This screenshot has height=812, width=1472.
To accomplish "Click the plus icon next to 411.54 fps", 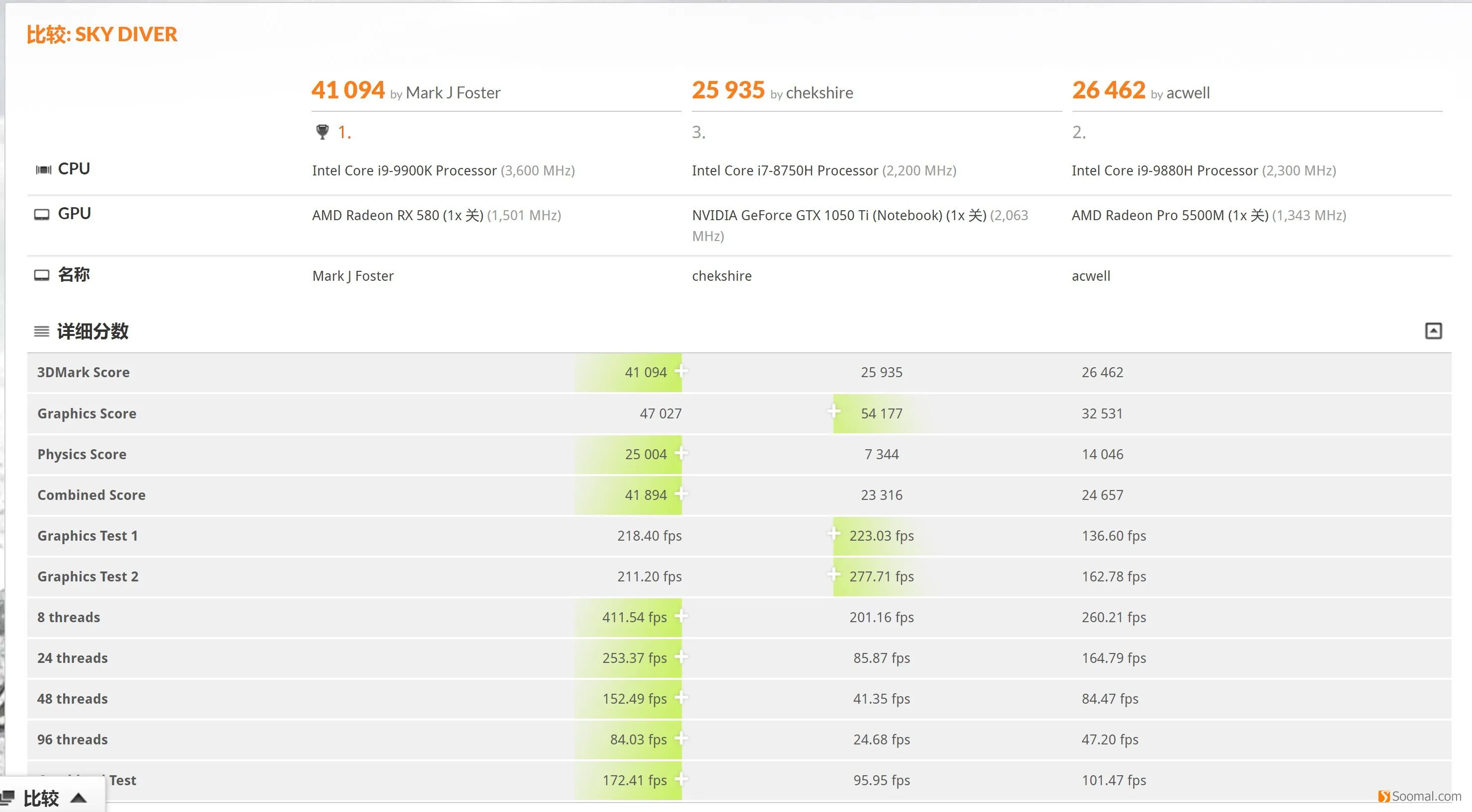I will click(681, 615).
